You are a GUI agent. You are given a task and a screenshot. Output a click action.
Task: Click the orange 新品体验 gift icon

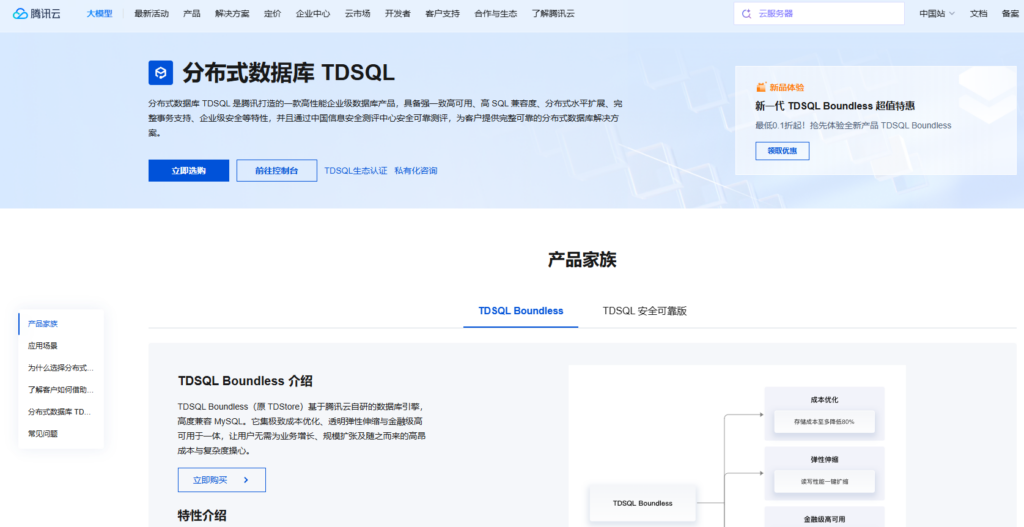pos(761,87)
